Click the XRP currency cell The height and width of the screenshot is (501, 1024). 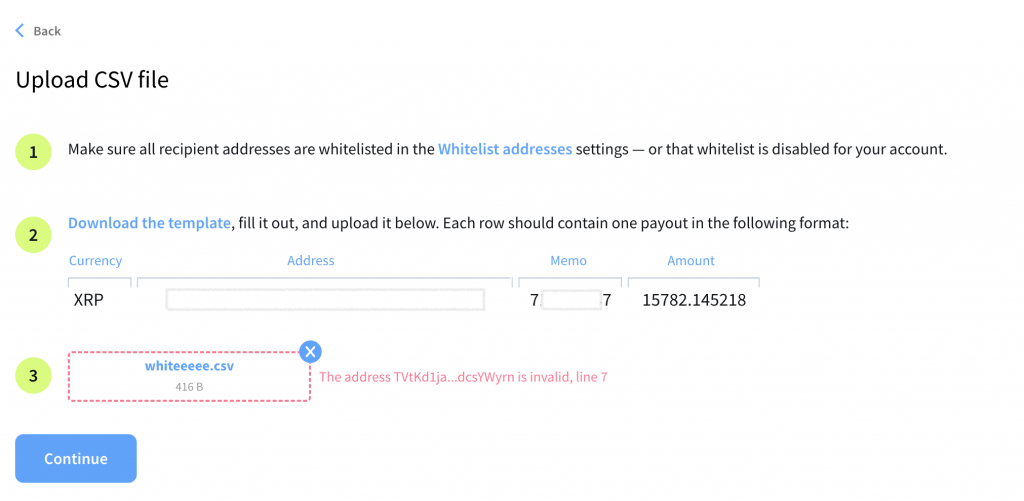[x=89, y=300]
